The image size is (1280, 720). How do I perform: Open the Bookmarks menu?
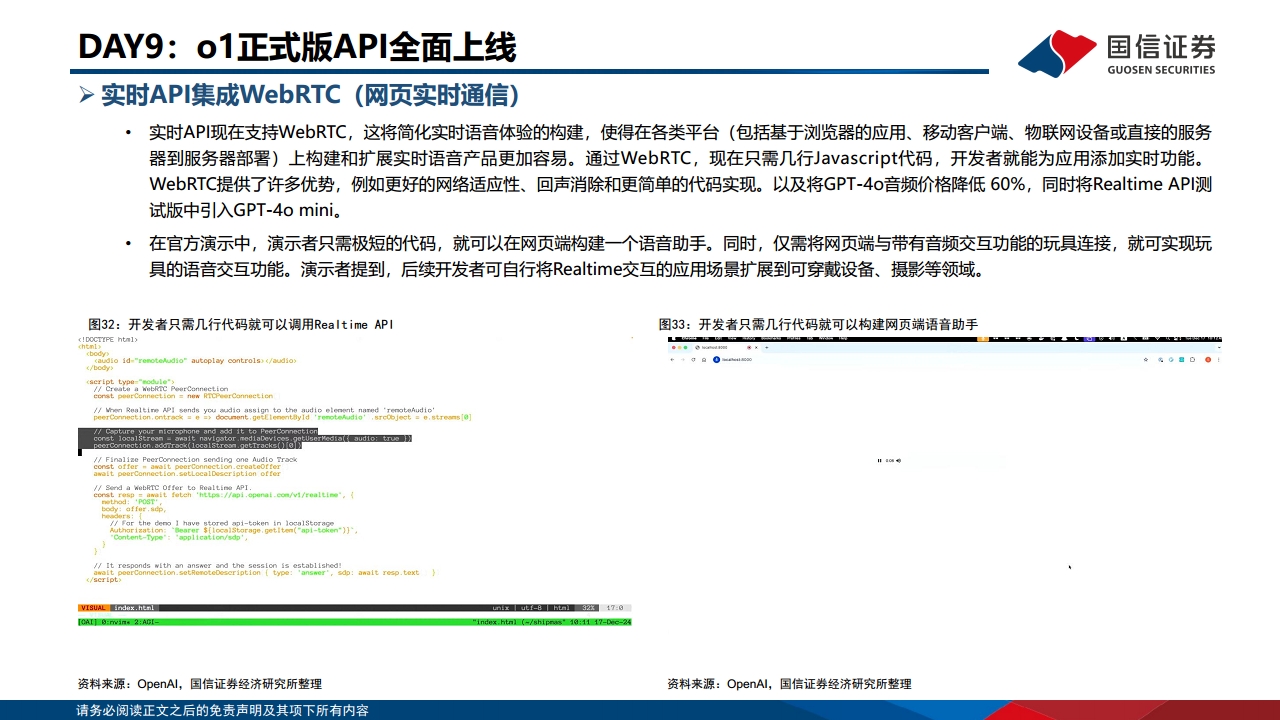771,338
